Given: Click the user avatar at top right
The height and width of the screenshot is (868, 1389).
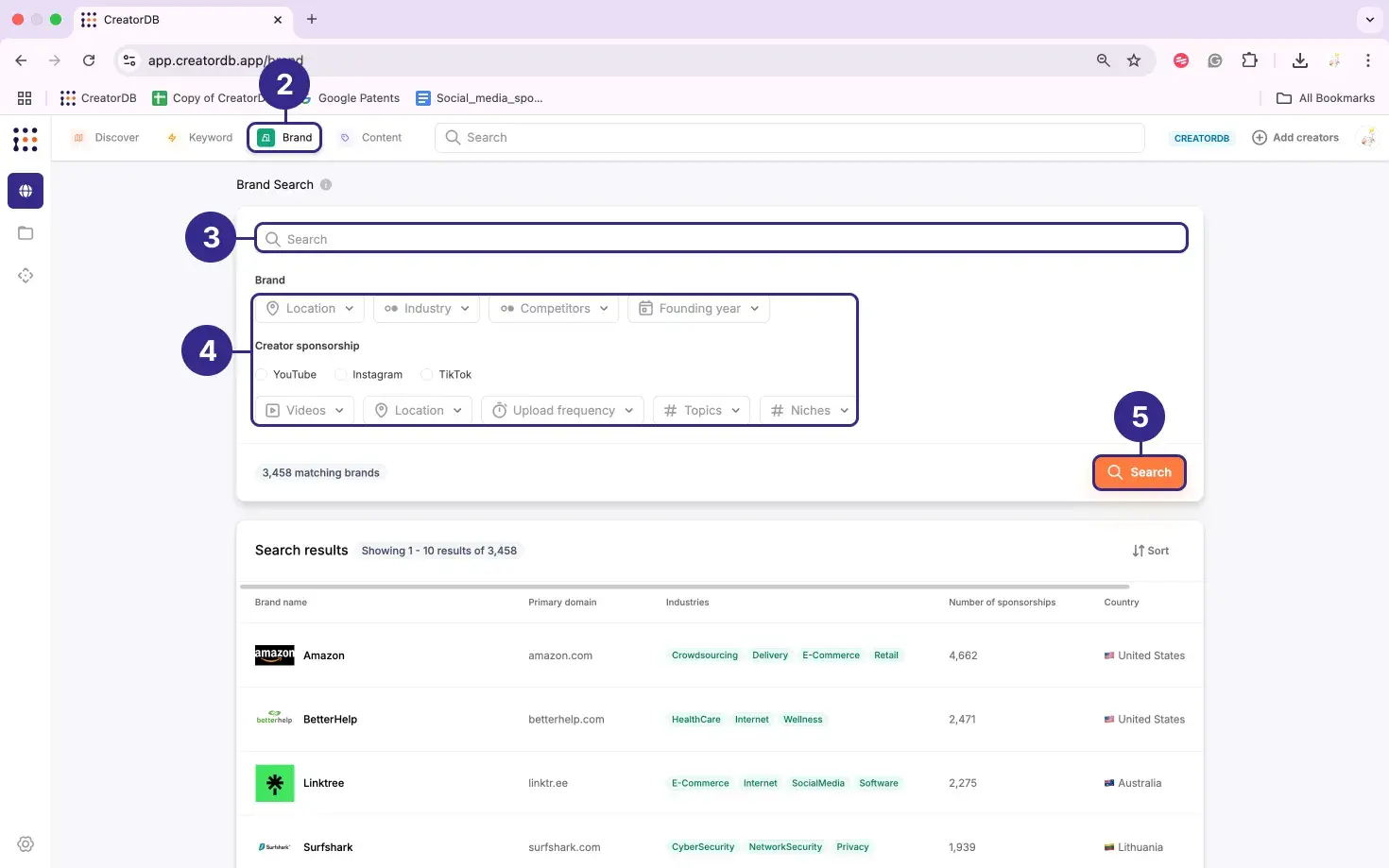Looking at the screenshot, I should 1368,138.
